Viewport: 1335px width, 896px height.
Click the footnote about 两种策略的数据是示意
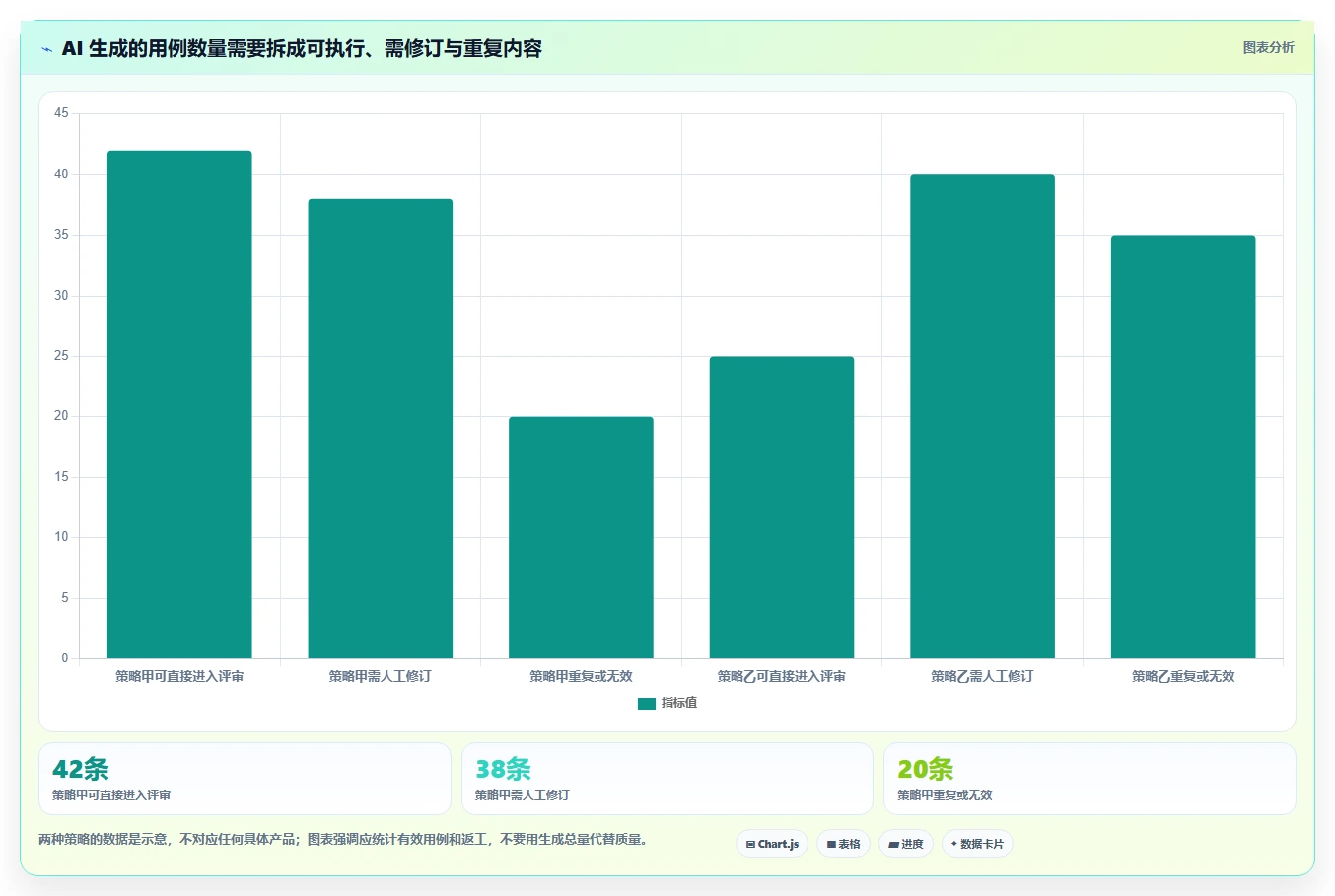[x=345, y=840]
